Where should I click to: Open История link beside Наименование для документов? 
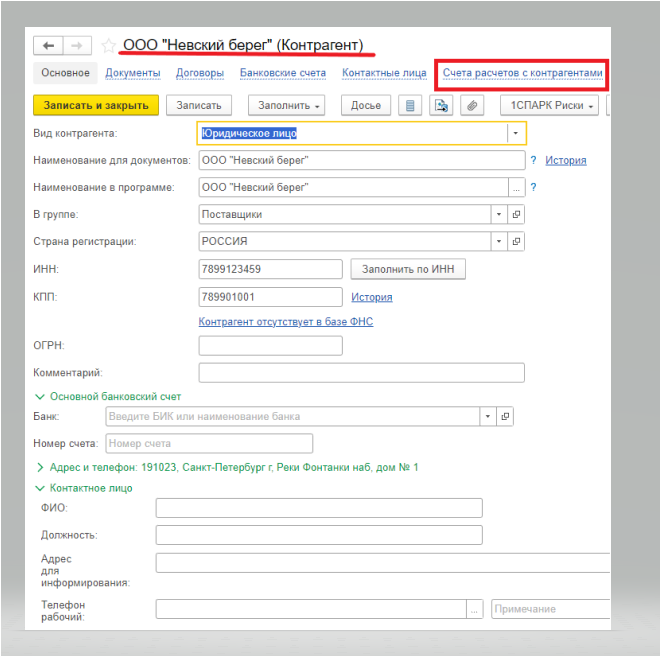click(566, 161)
